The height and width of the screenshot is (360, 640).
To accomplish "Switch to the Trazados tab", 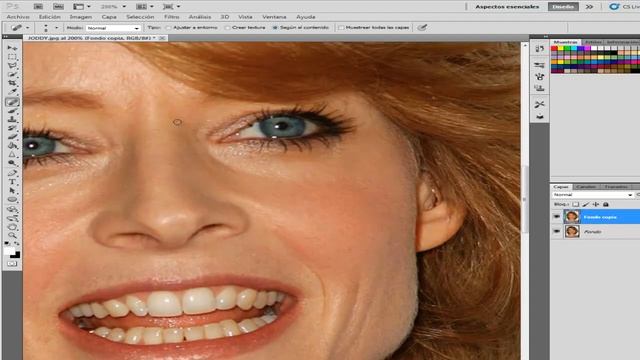I will 616,187.
